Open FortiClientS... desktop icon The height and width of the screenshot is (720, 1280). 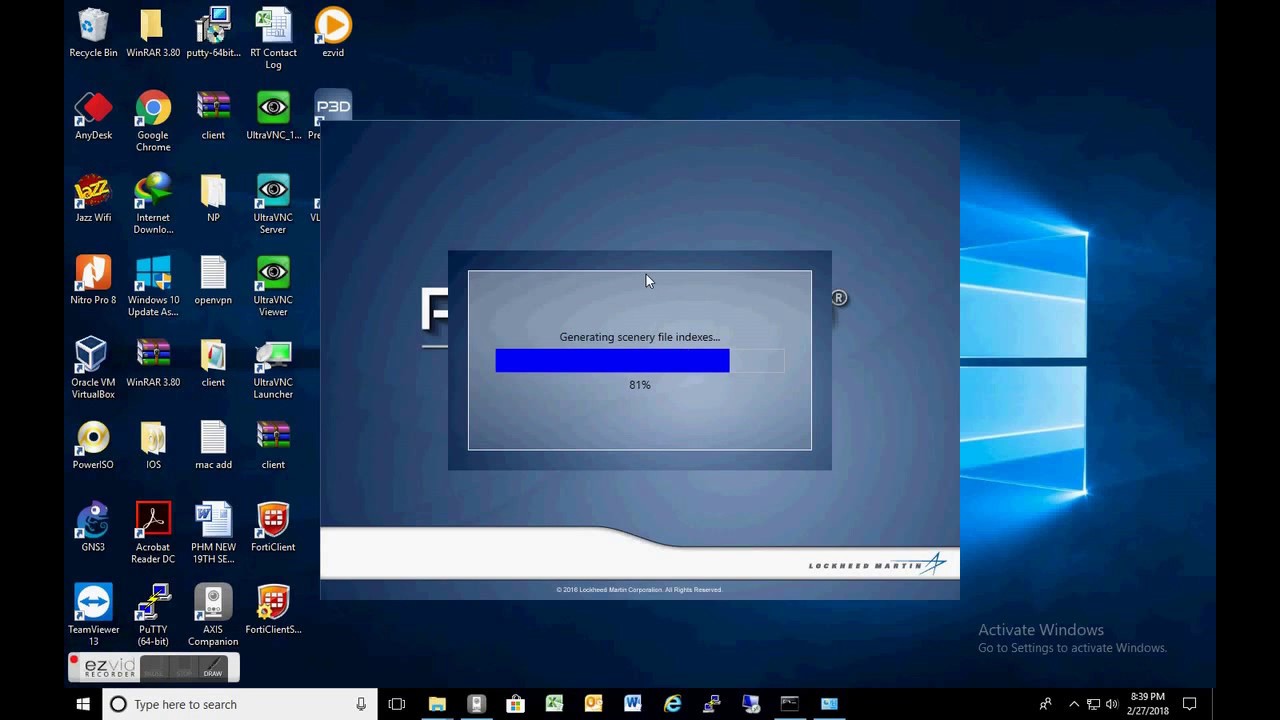pos(273,609)
